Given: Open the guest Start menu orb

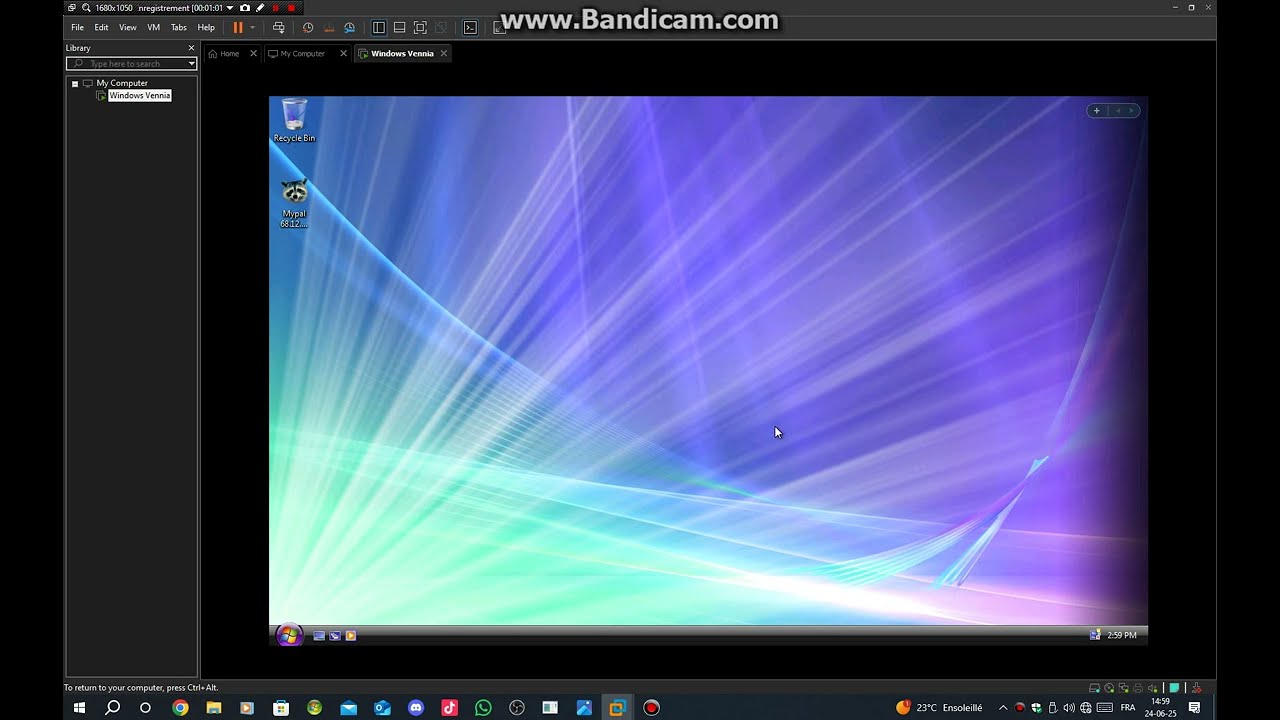Looking at the screenshot, I should [x=289, y=635].
